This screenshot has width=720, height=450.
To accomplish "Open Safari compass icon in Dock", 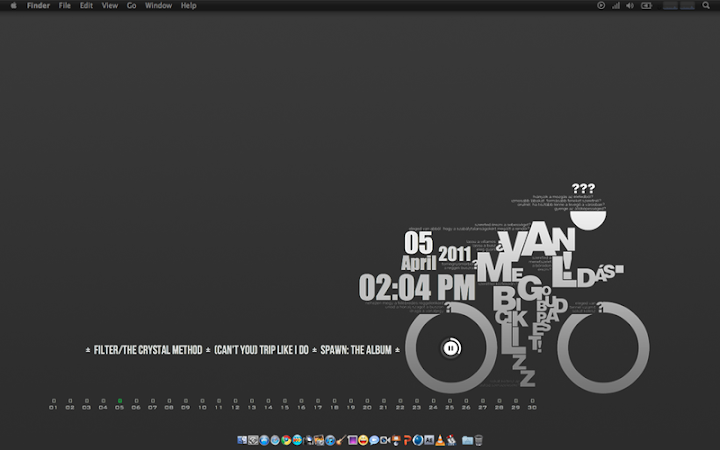I will 275,440.
